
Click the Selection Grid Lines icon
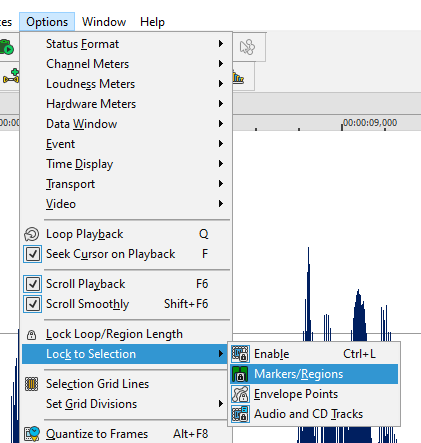point(32,384)
